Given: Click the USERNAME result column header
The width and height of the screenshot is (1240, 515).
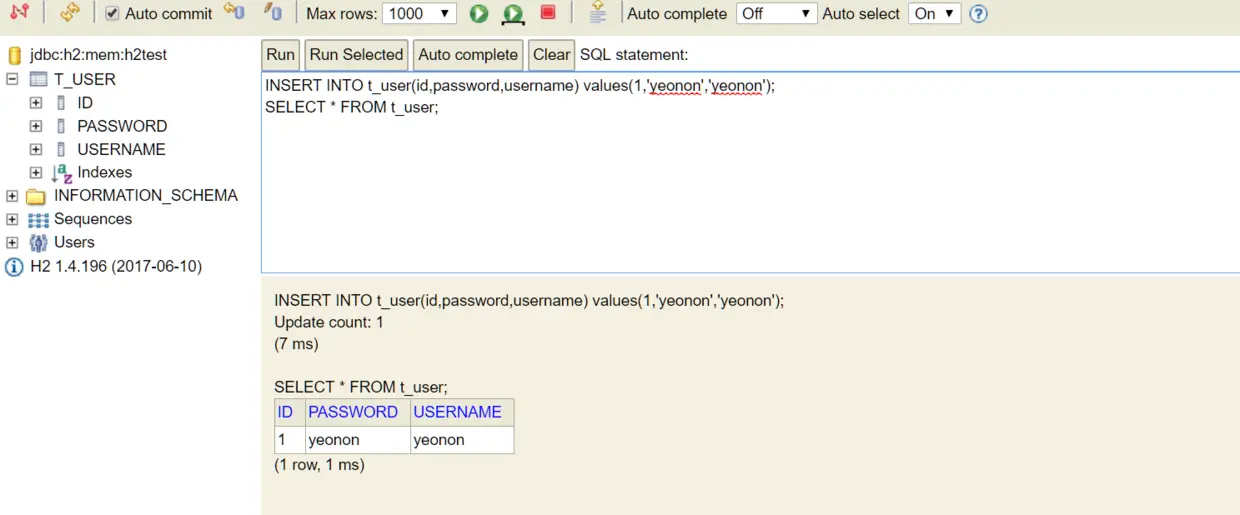Looking at the screenshot, I should tap(462, 412).
